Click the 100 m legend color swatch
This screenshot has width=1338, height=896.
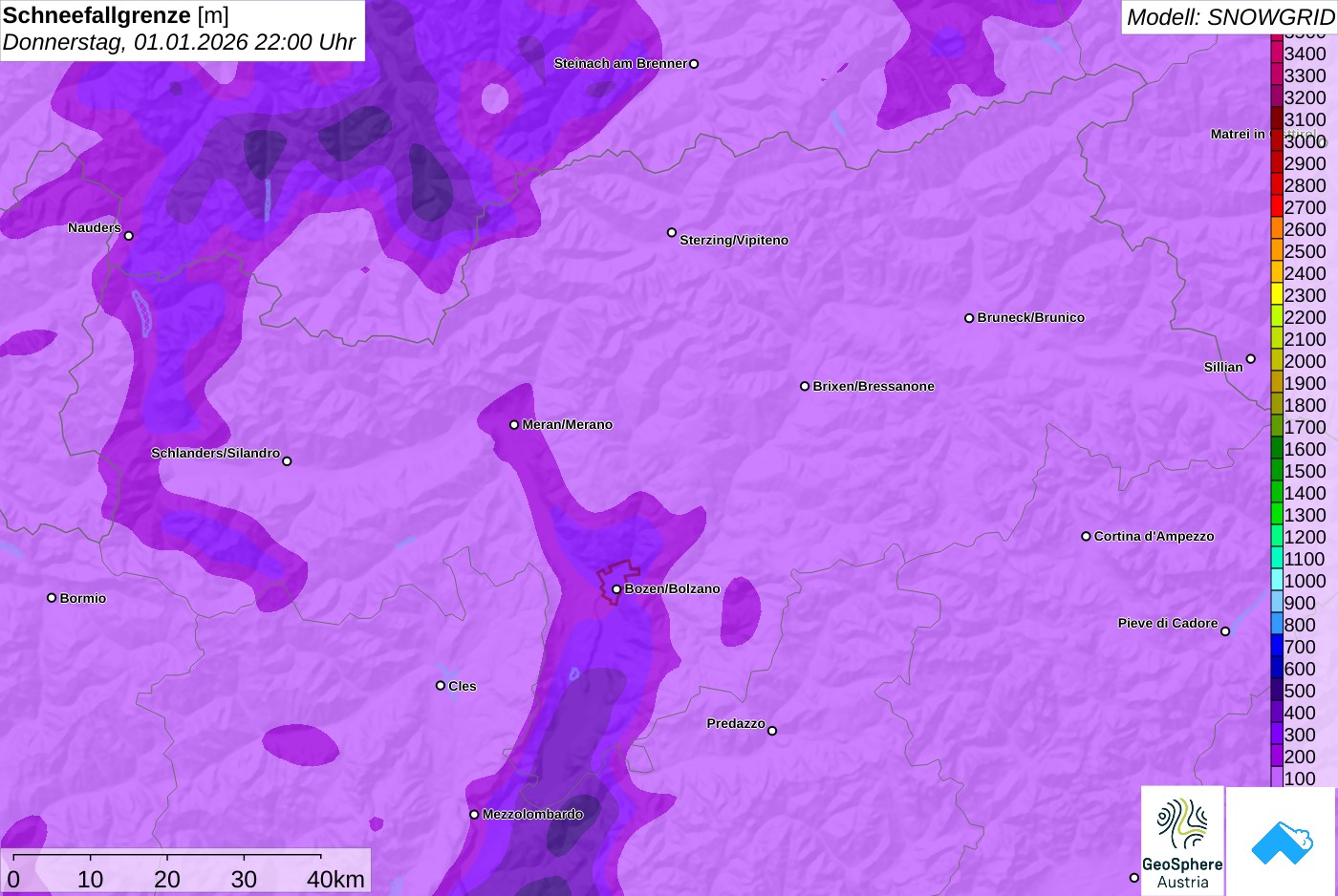[1277, 779]
